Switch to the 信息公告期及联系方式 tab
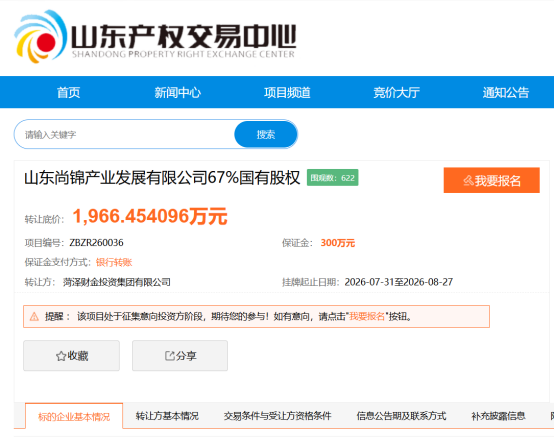Viewport: 554px width, 438px height. pos(401,416)
